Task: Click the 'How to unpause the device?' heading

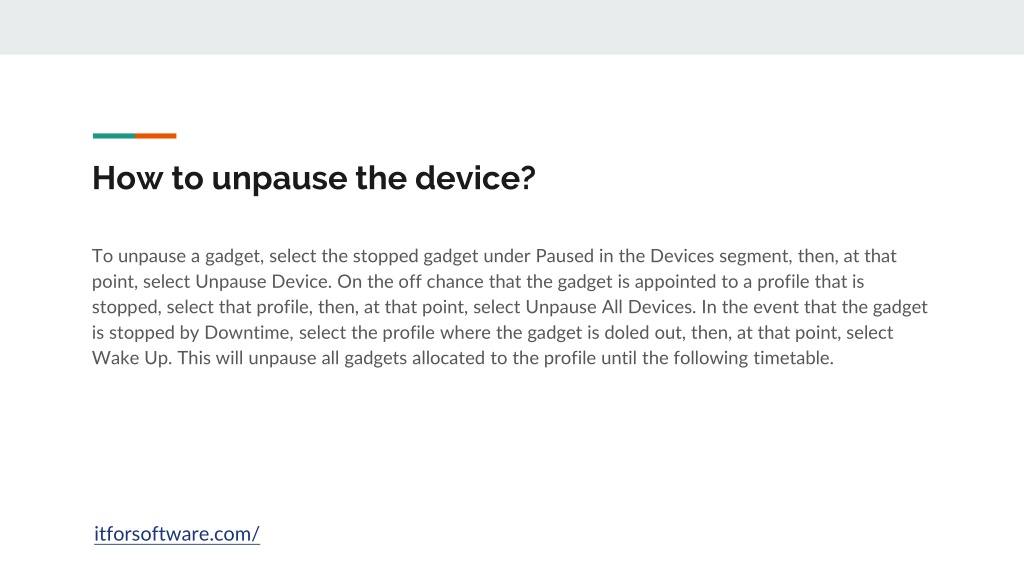Action: (313, 178)
